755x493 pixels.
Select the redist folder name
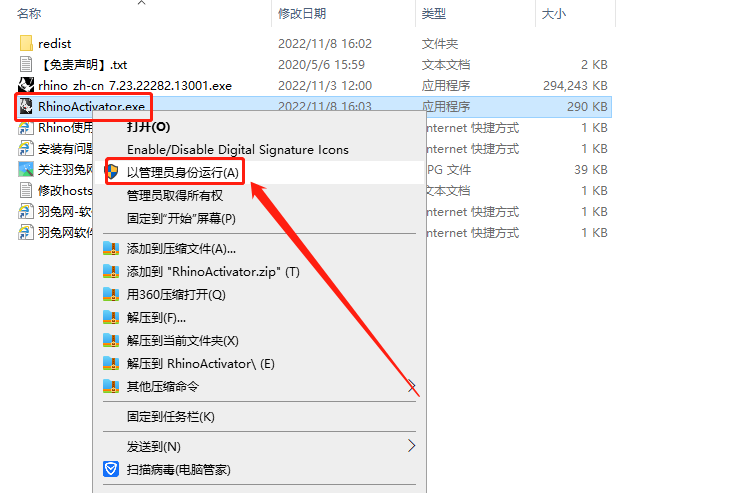(x=54, y=43)
